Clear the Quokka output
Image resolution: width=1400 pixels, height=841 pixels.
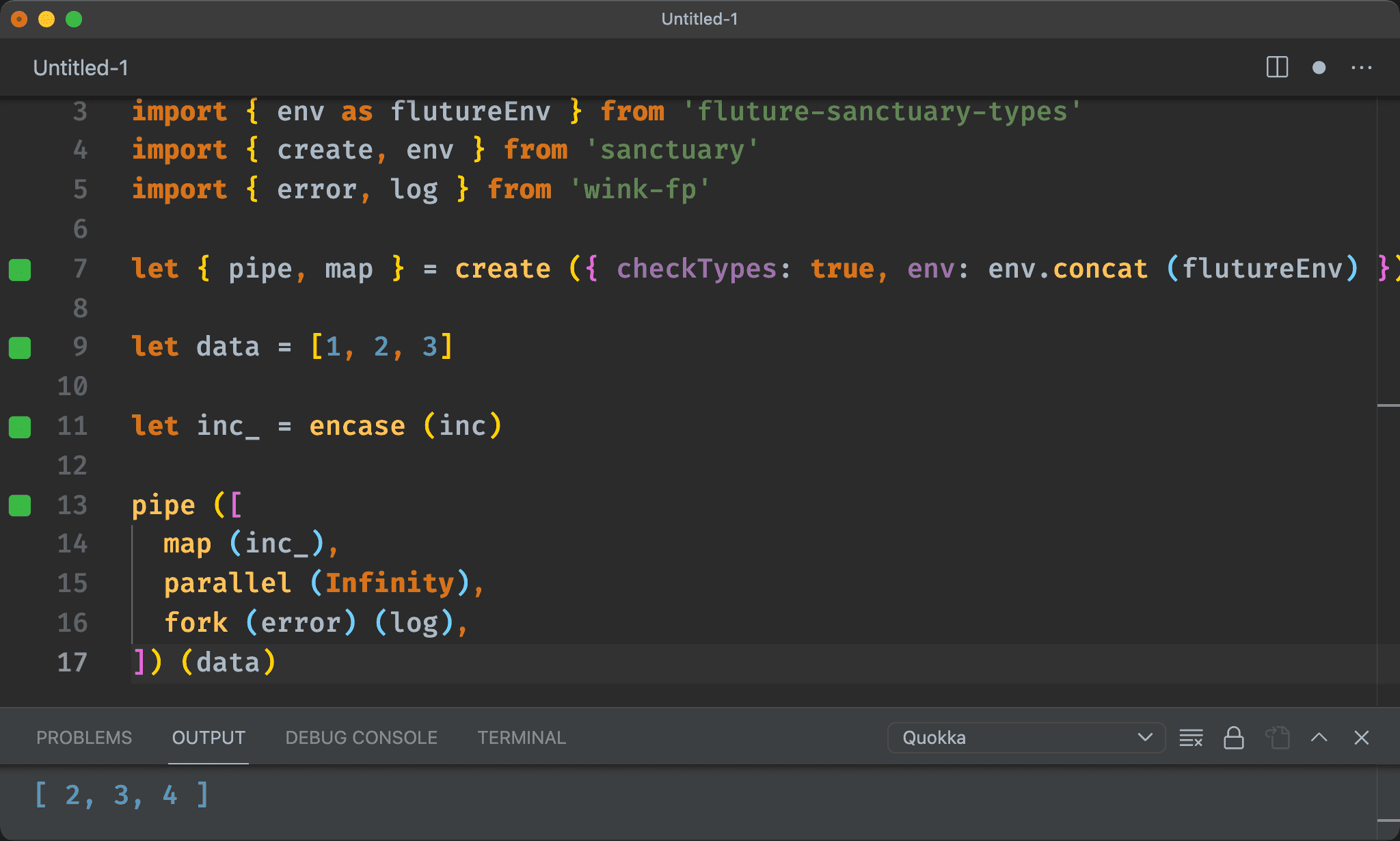click(1191, 738)
